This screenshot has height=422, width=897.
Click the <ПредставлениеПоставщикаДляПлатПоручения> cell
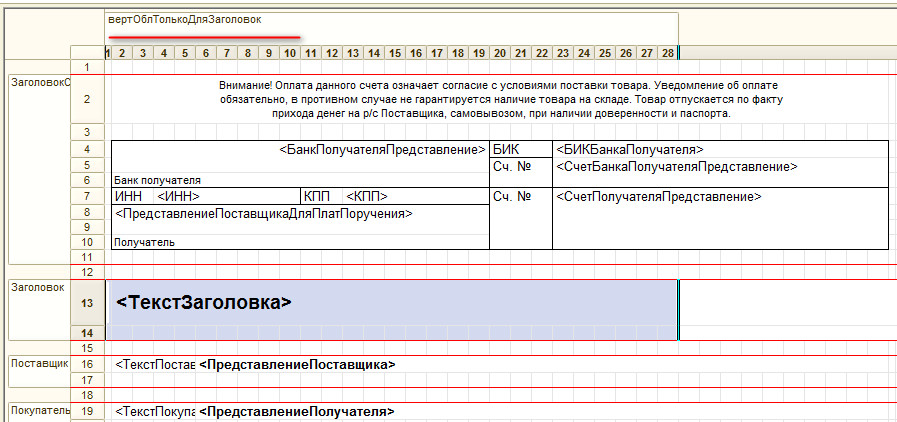pos(264,213)
